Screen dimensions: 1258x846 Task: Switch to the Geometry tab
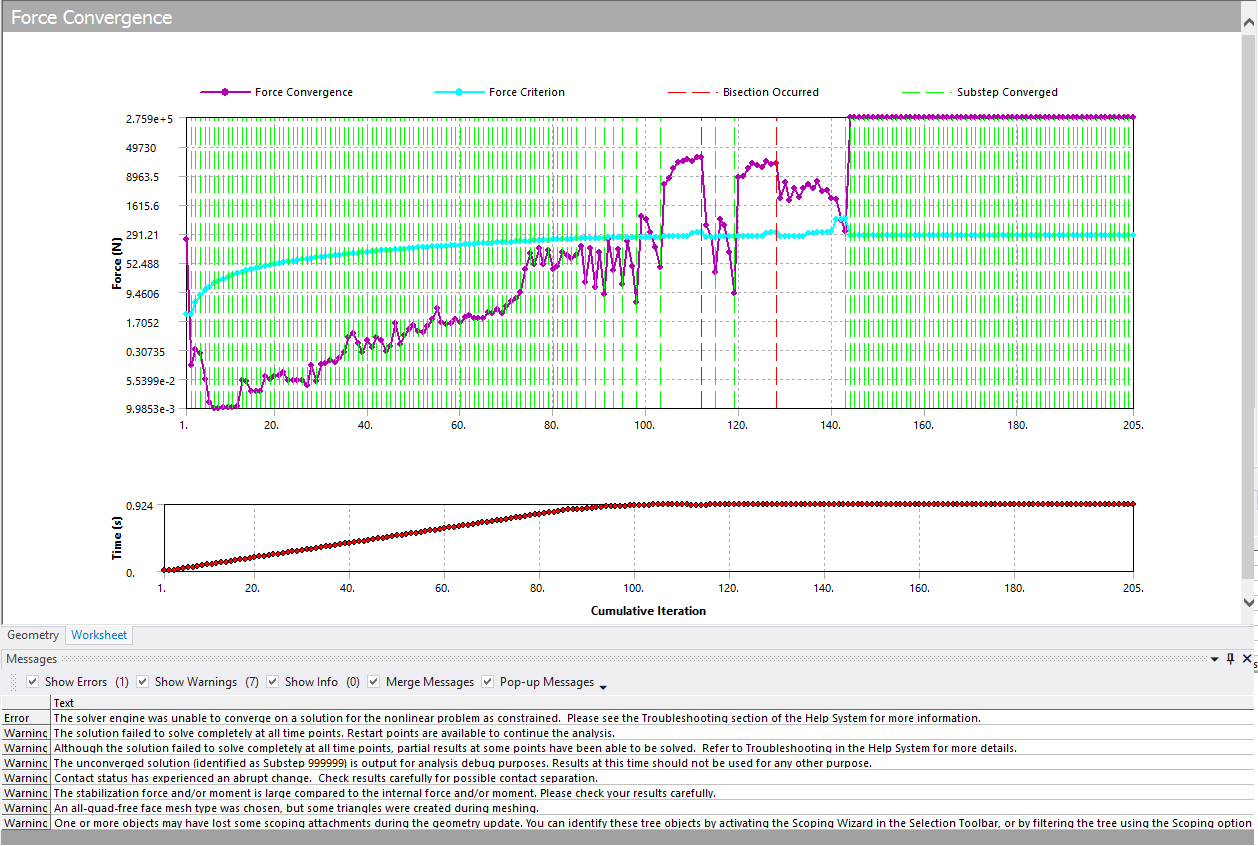coord(33,635)
